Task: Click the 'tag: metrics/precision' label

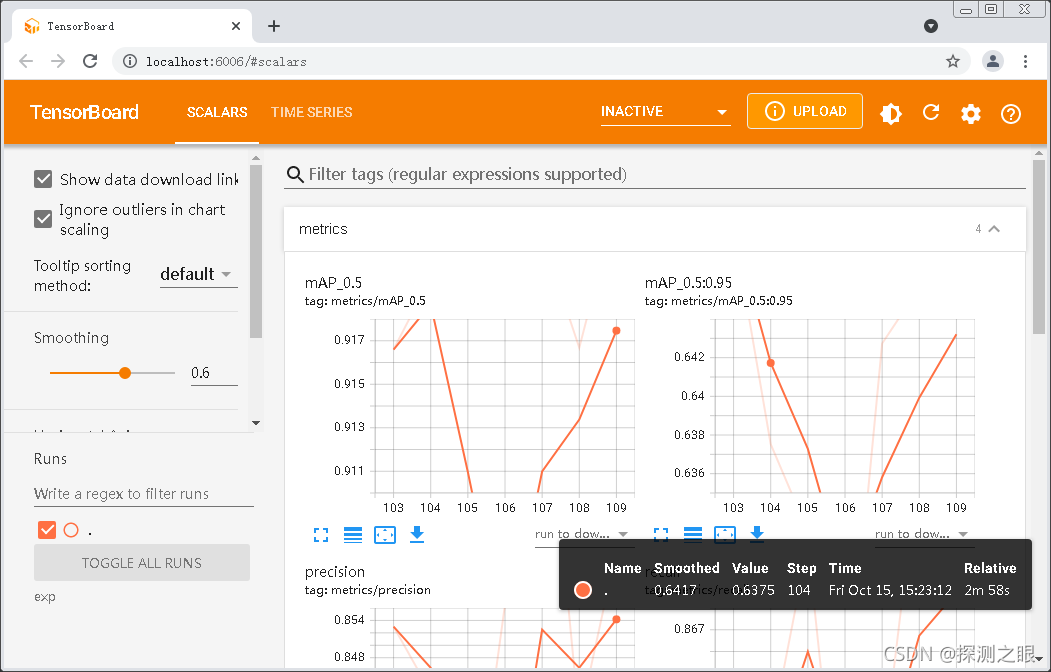Action: click(x=367, y=590)
